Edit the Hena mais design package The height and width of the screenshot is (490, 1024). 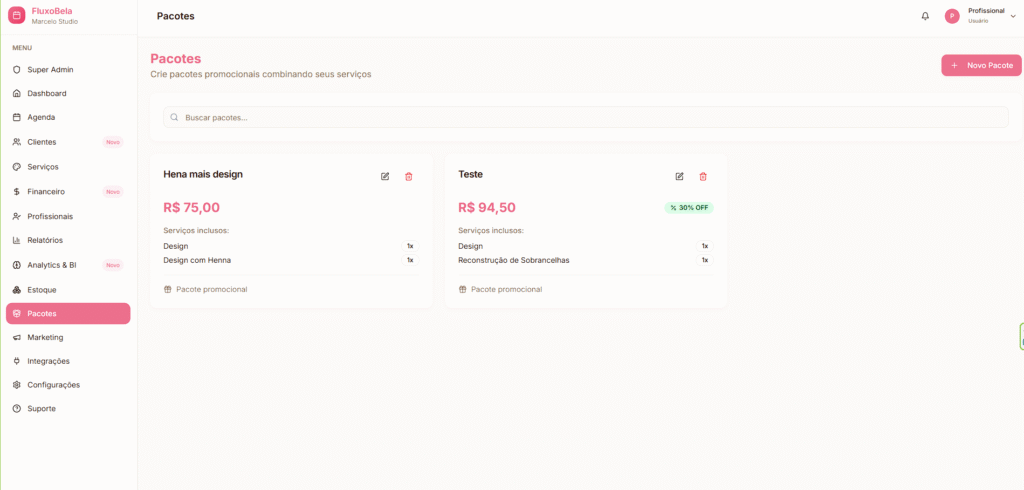(x=385, y=176)
